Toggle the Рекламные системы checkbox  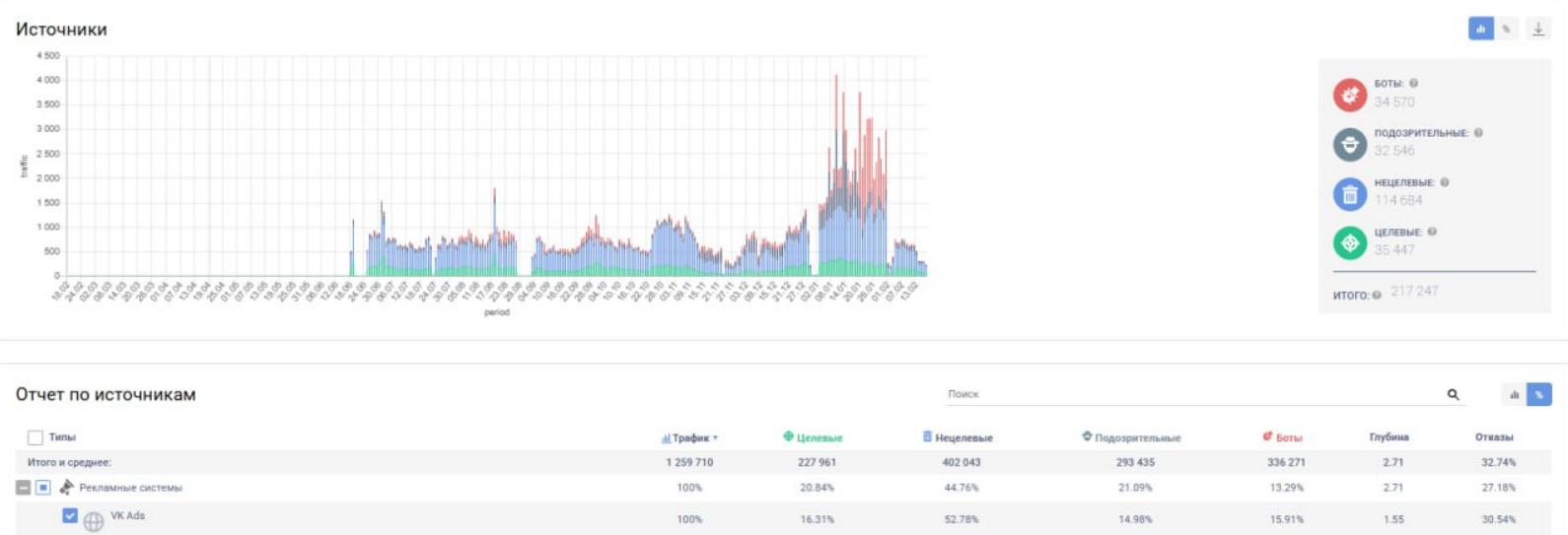[43, 488]
